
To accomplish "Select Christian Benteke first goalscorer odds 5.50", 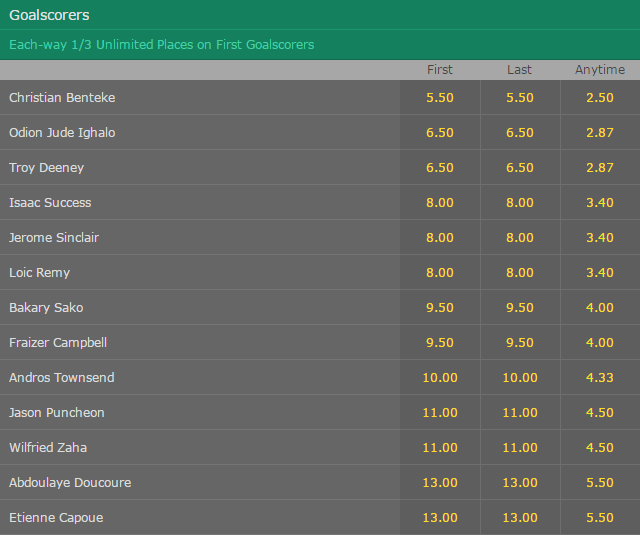I will (x=440, y=98).
